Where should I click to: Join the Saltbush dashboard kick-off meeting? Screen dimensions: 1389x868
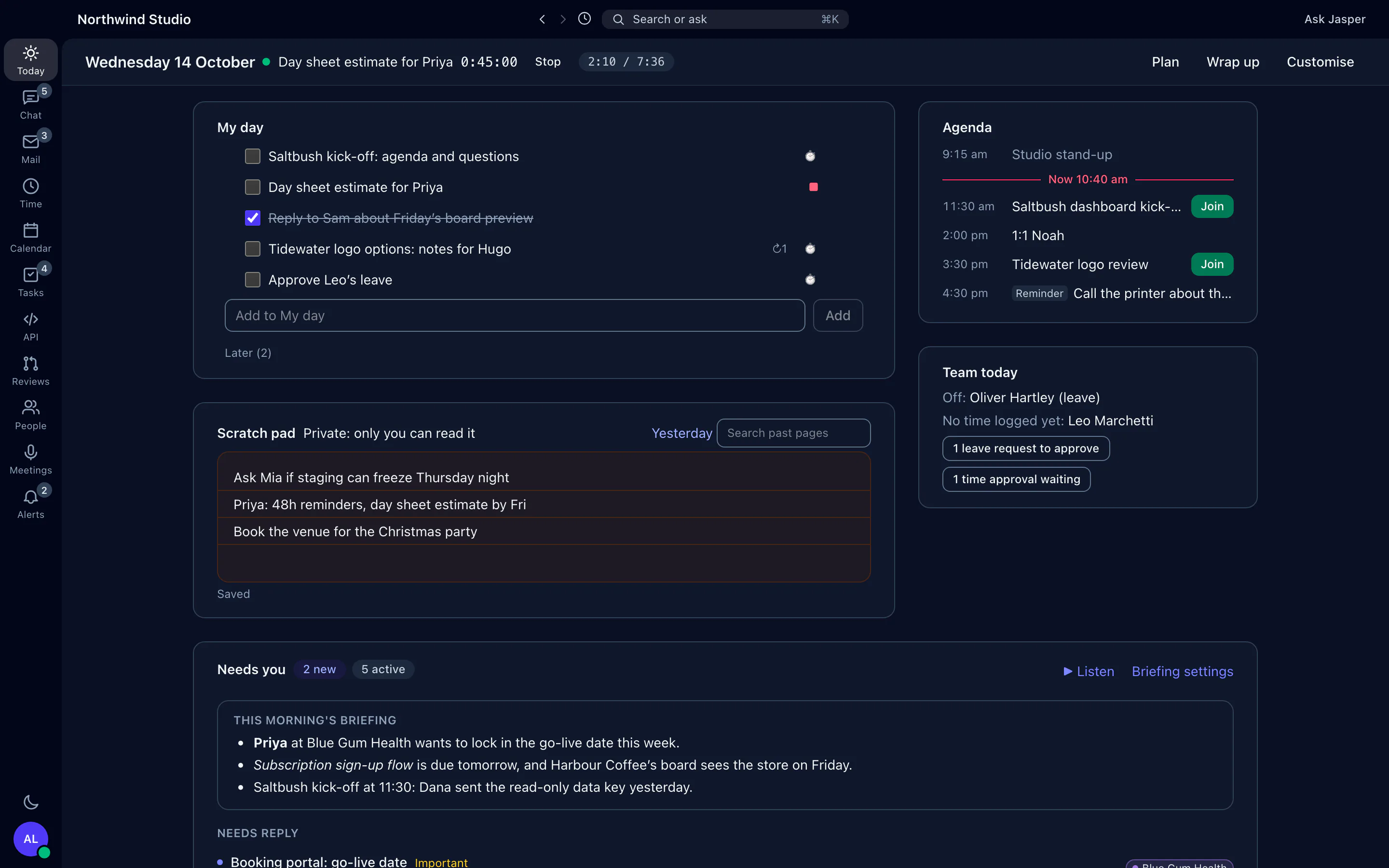click(1212, 207)
